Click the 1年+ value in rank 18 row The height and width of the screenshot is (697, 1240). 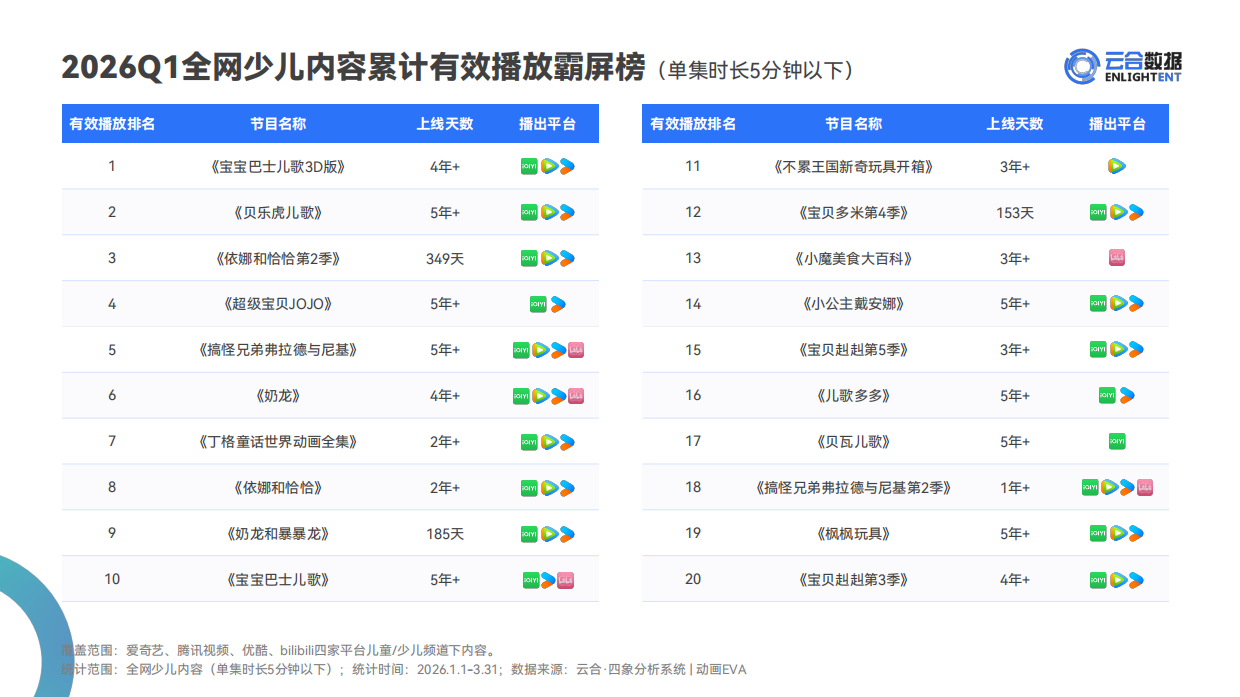[1015, 488]
